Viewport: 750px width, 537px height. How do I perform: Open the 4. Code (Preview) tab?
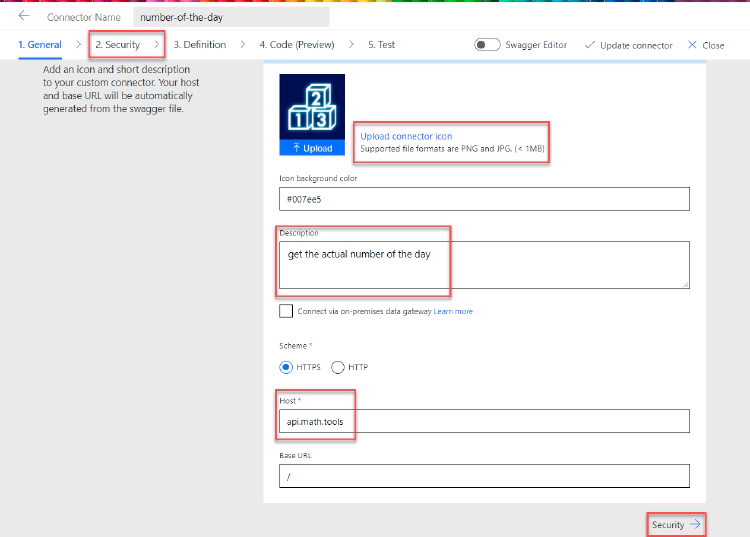pyautogui.click(x=297, y=44)
